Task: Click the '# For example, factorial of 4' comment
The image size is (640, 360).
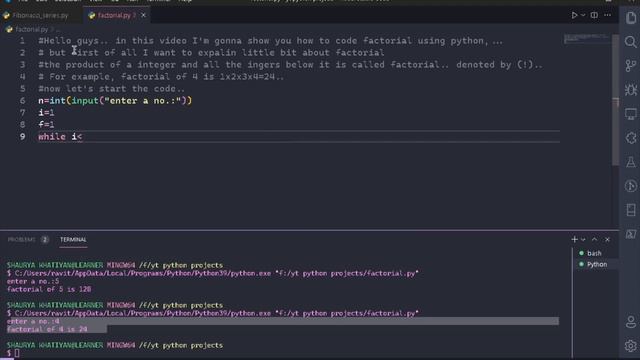Action: coord(161,77)
